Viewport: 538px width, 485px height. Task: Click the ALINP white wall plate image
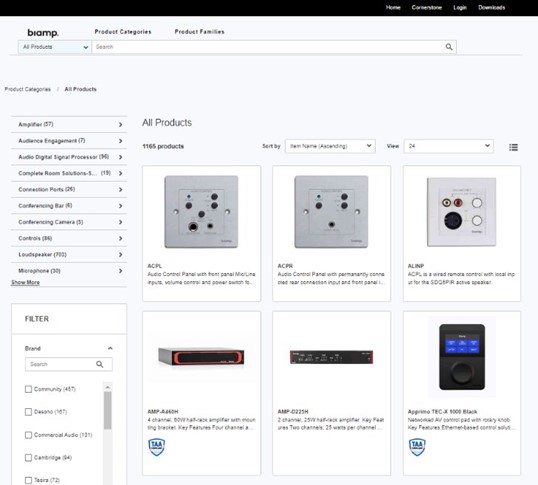tap(461, 212)
